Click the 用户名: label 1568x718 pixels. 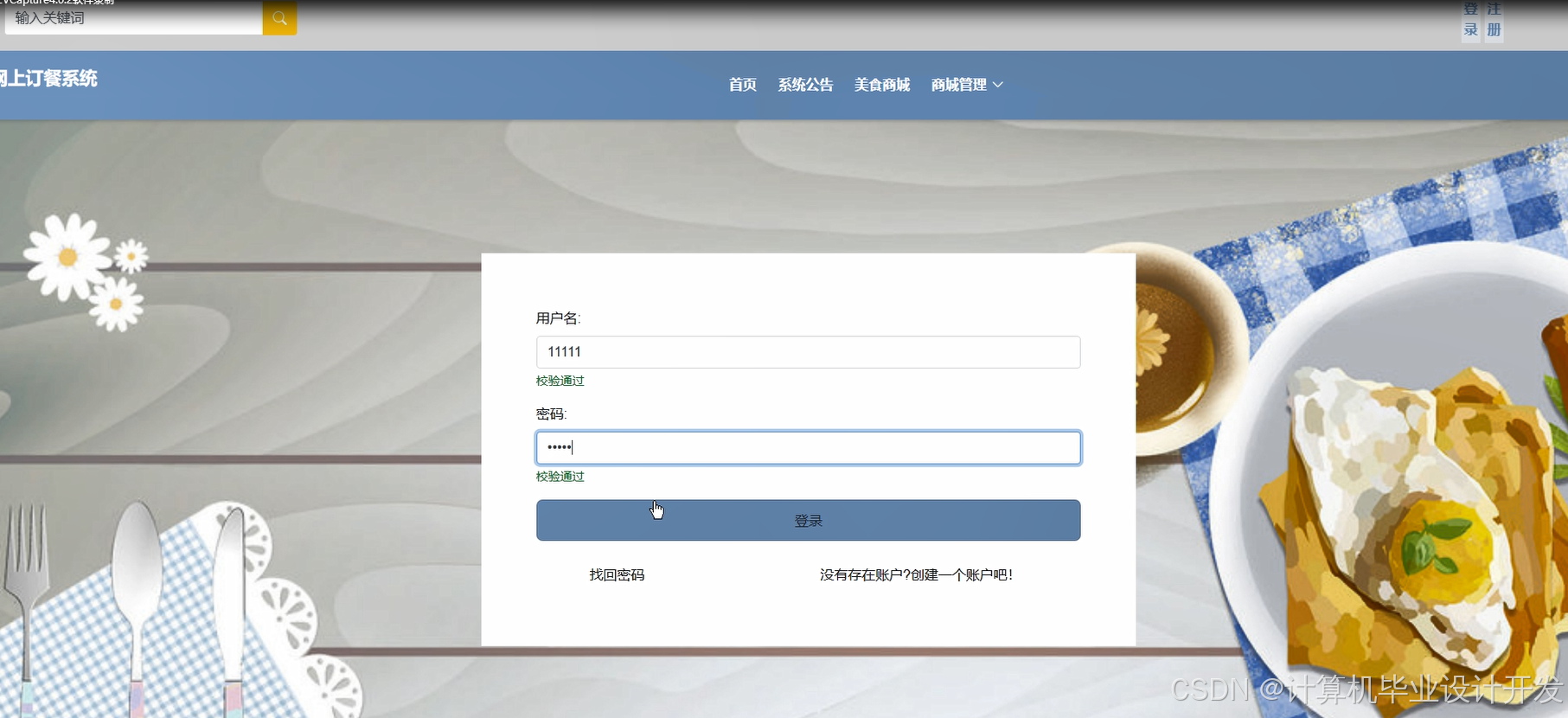(x=558, y=318)
